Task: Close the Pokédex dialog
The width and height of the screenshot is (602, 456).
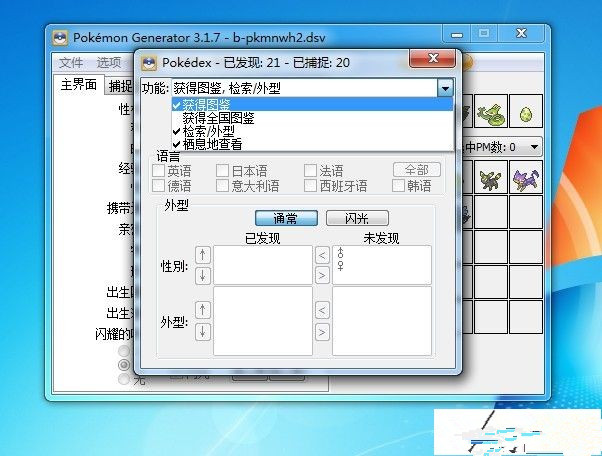Action: point(433,58)
